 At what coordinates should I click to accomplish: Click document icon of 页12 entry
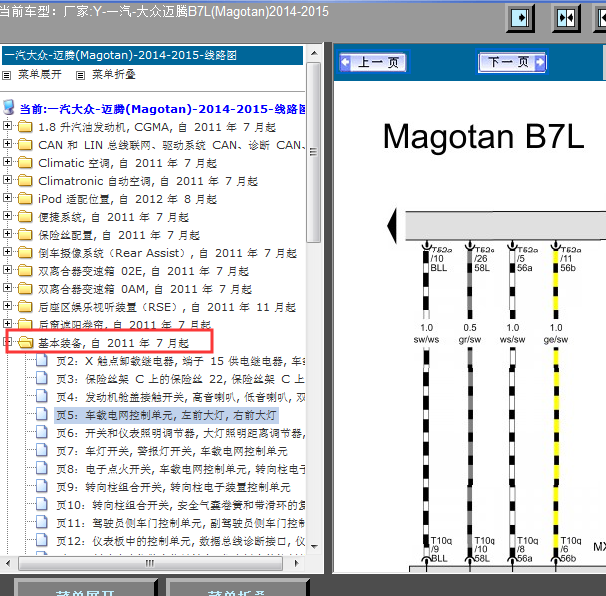[42, 540]
